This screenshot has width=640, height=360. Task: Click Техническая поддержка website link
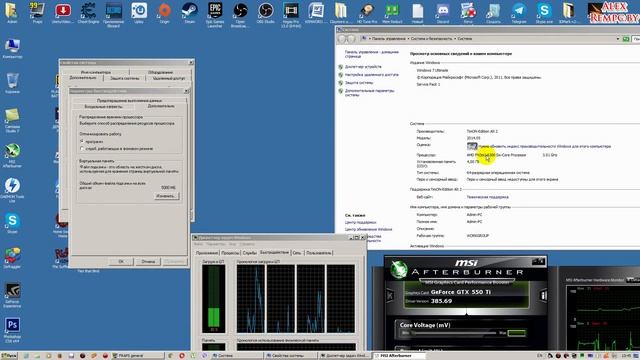tap(487, 197)
